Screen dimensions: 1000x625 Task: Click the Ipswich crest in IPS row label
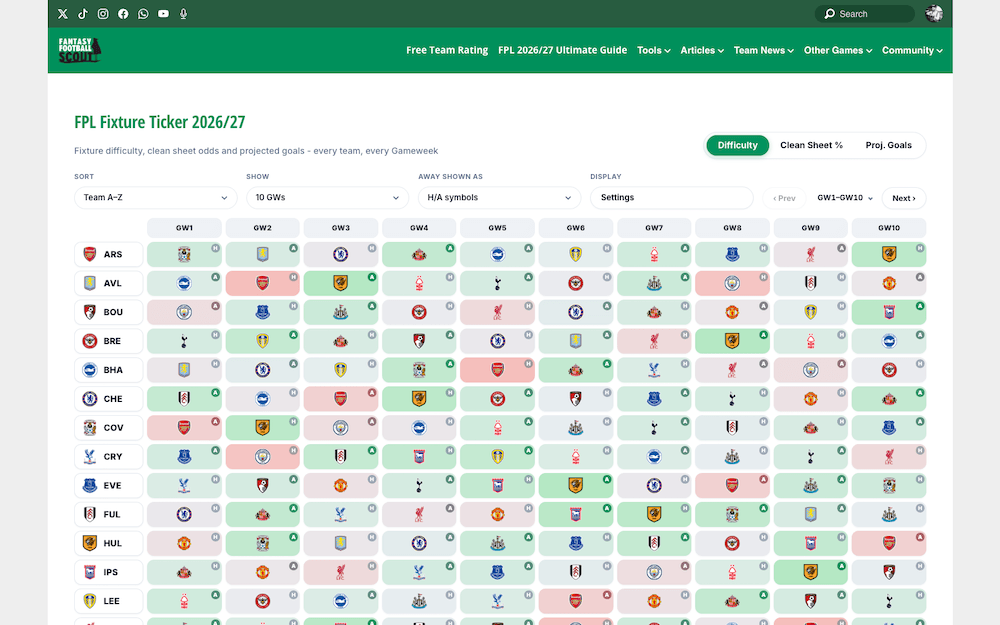[x=90, y=572]
